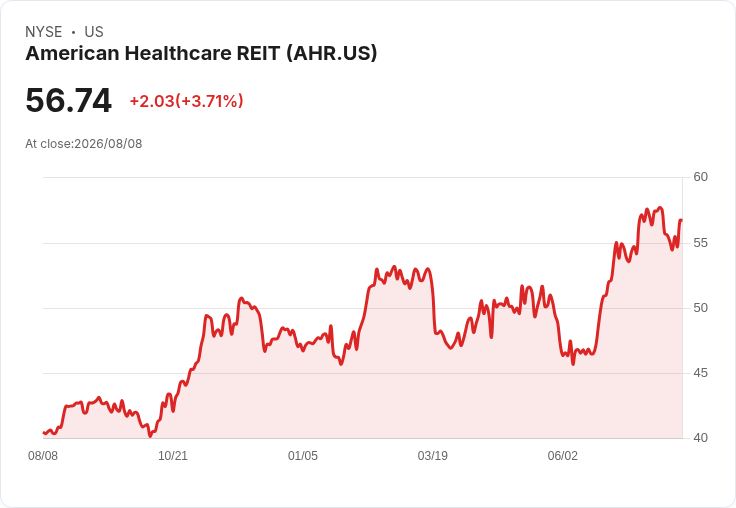Click the lowest dip before 10/21

(x=150, y=436)
